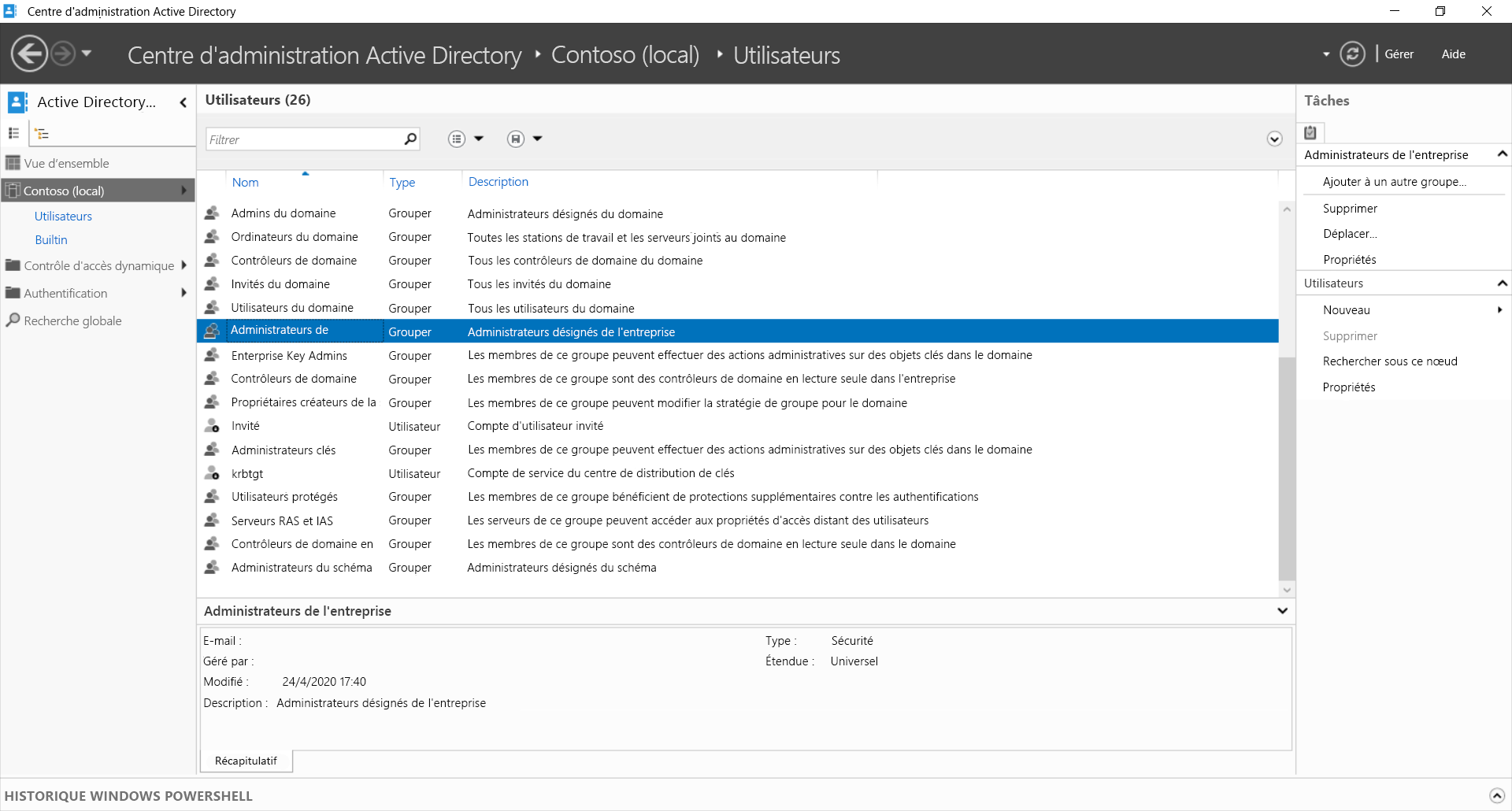This screenshot has width=1512, height=811.
Task: Collapse the Utilisateurs tasks section
Action: tap(1502, 283)
